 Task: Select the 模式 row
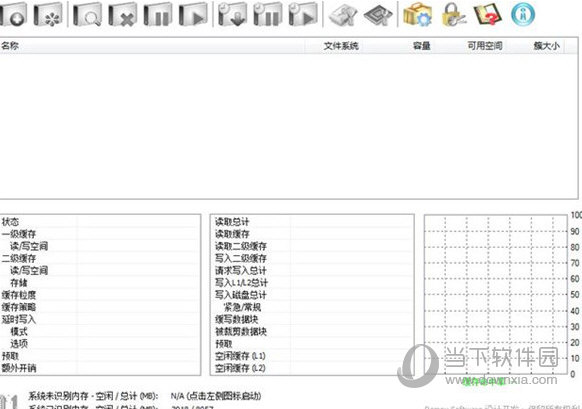pyautogui.click(x=99, y=331)
